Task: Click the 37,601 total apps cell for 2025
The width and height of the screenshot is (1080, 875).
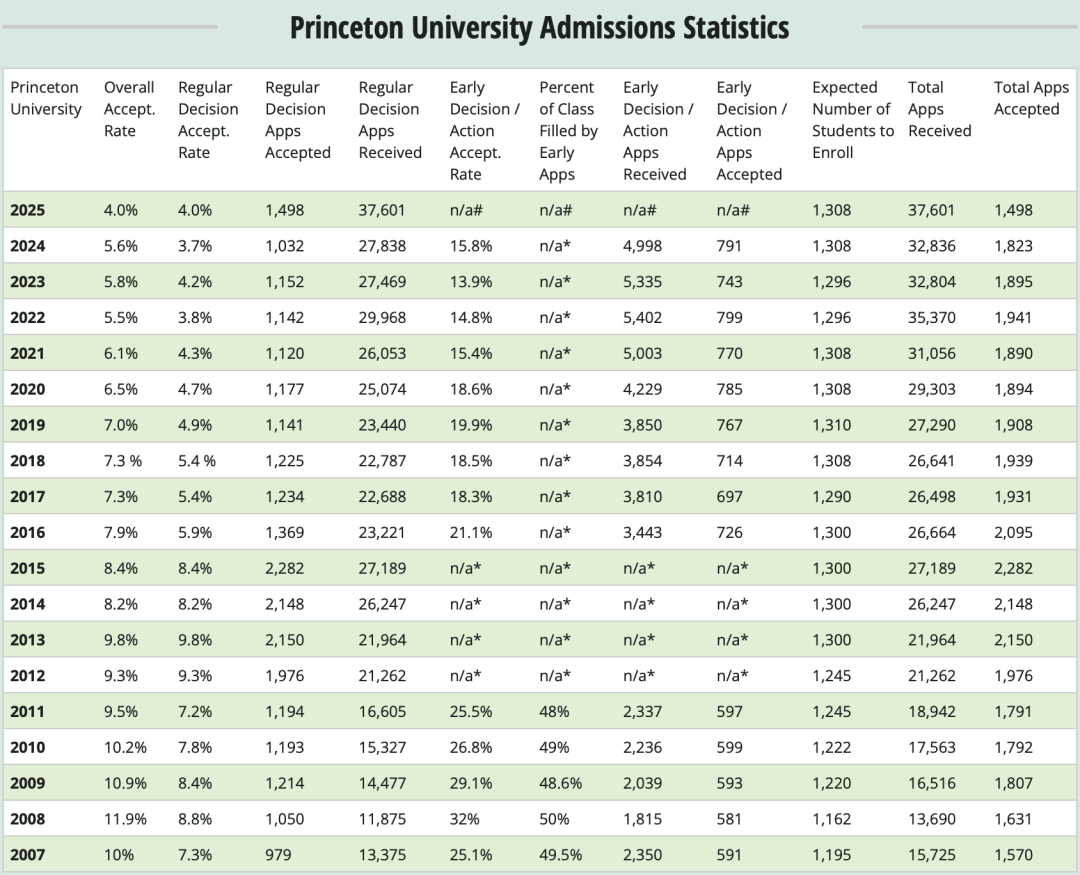Action: [931, 210]
